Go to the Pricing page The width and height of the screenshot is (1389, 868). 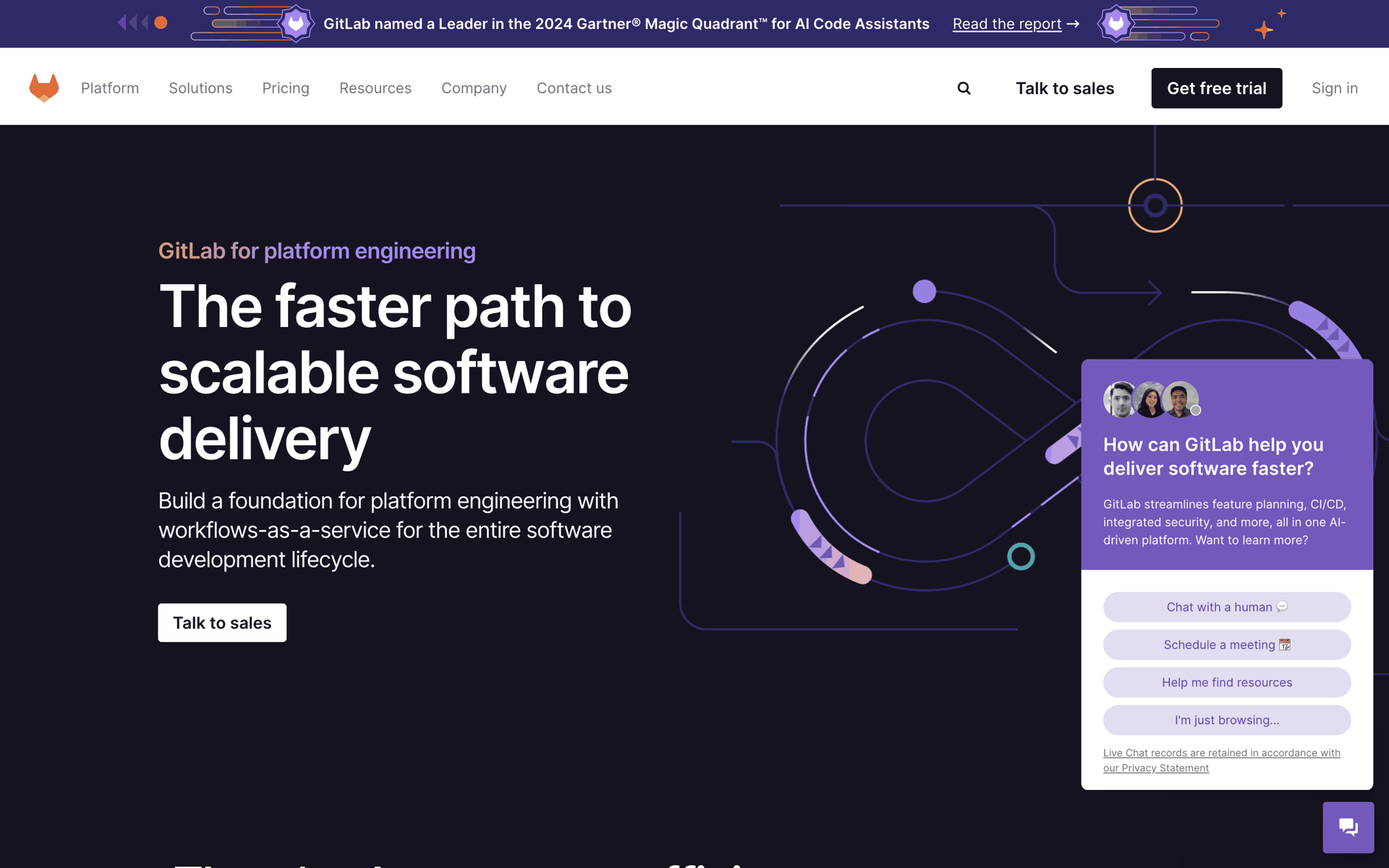(x=286, y=88)
